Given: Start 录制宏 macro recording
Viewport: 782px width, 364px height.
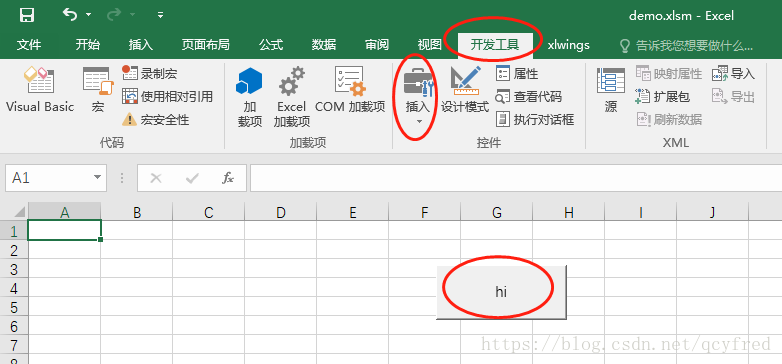Looking at the screenshot, I should pos(150,73).
